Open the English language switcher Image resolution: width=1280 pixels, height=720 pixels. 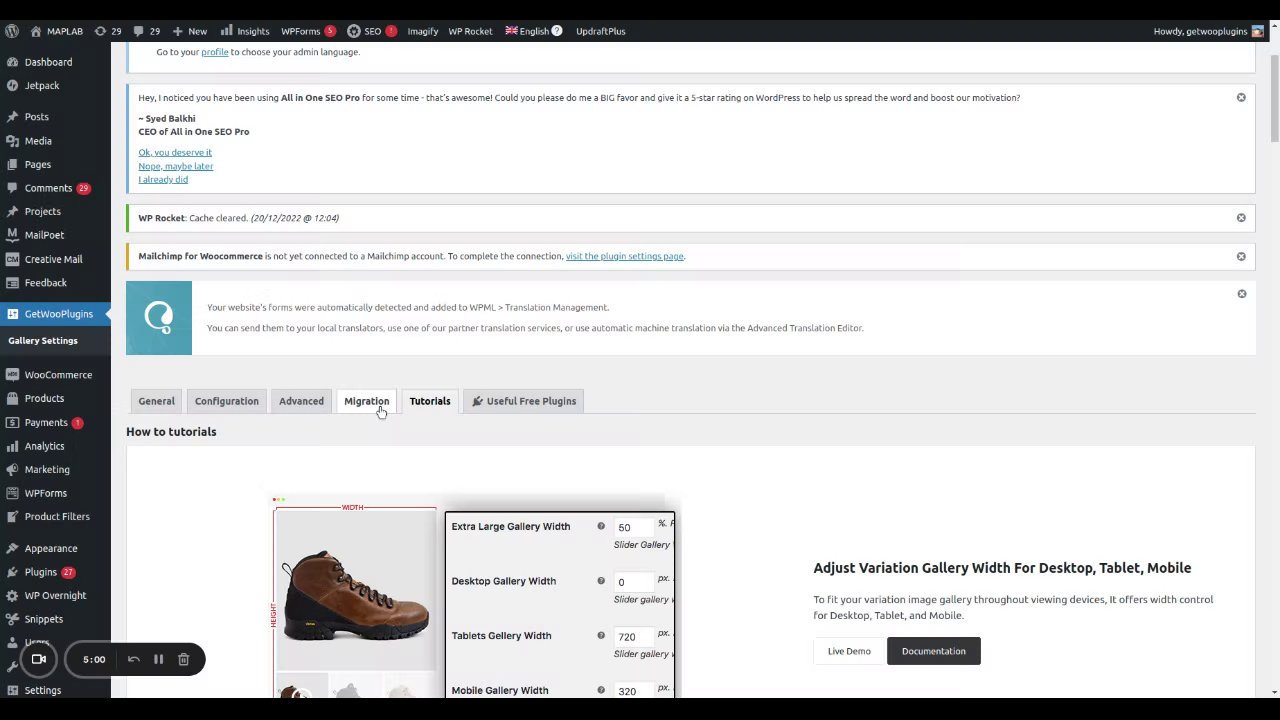(x=534, y=31)
